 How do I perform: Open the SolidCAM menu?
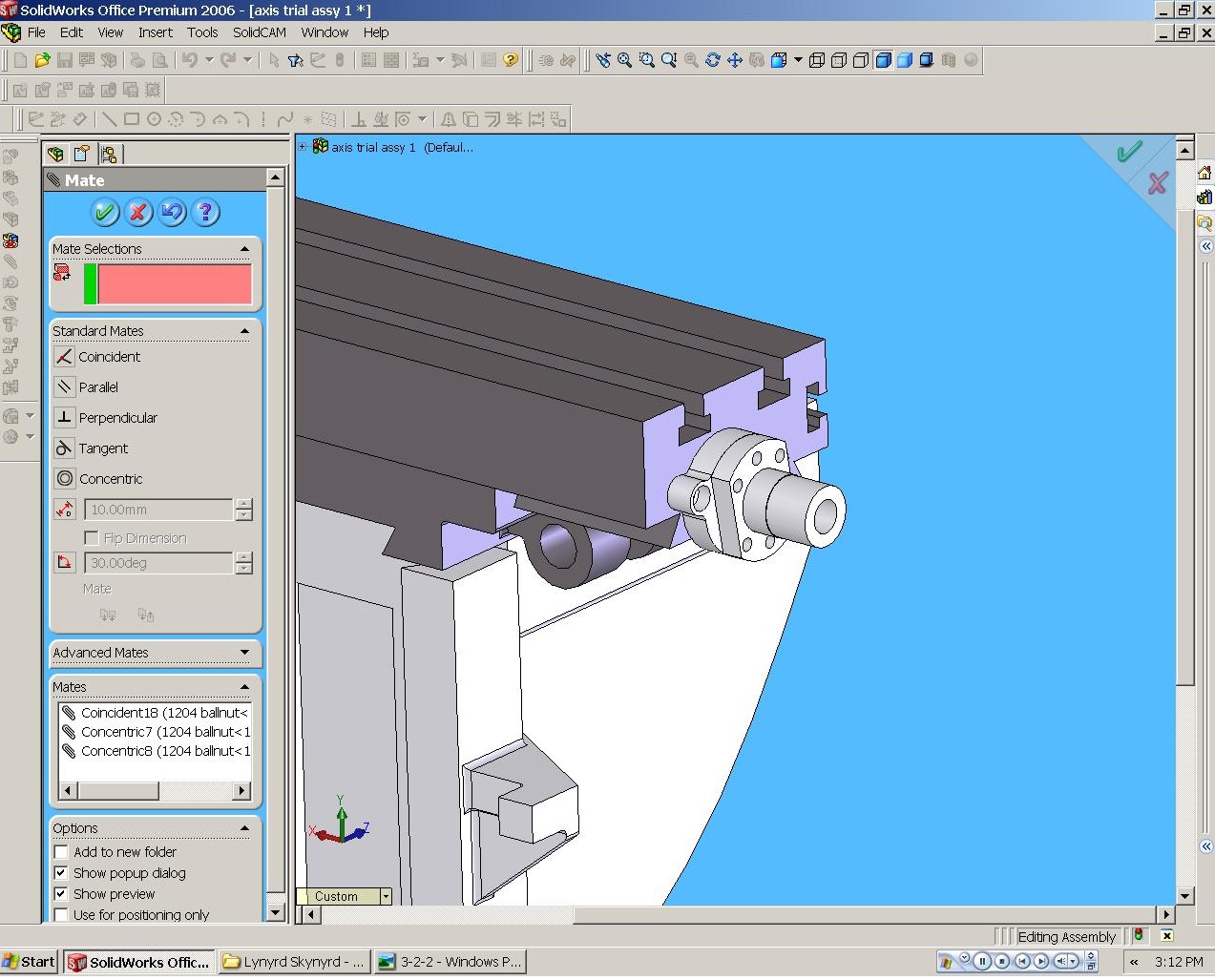click(259, 32)
